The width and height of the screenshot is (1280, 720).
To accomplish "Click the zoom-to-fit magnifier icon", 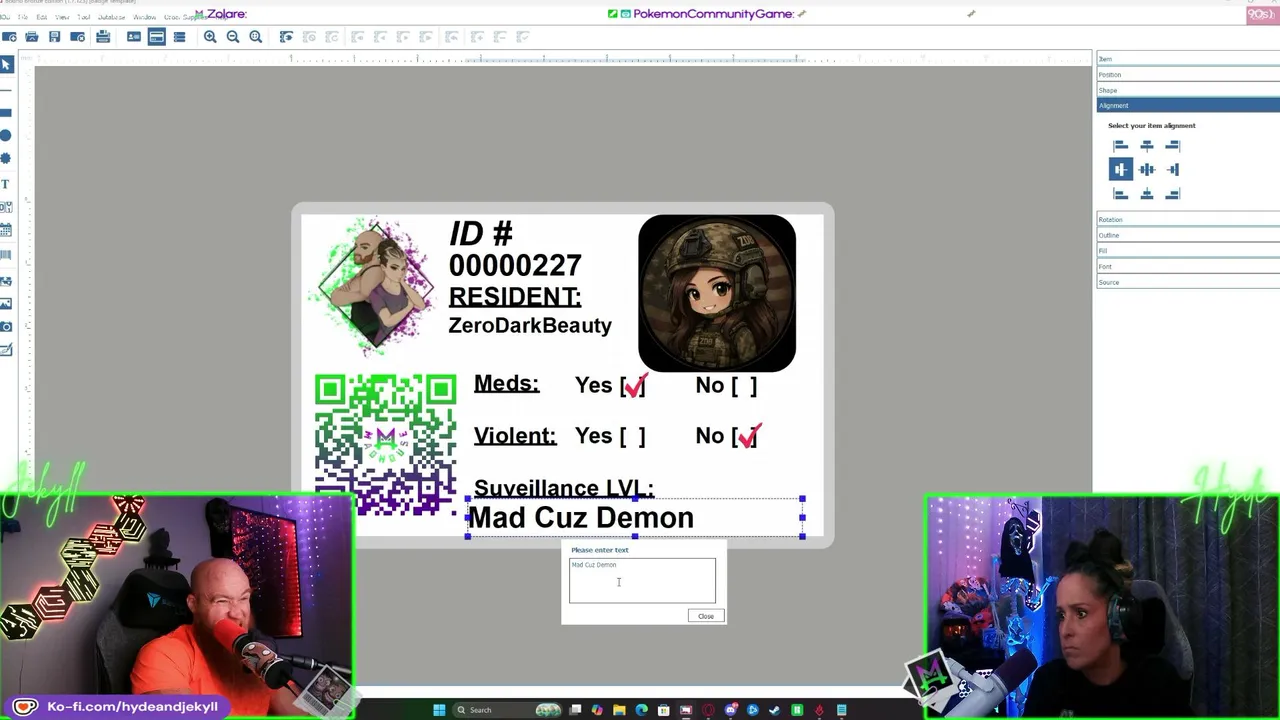I will tap(256, 37).
